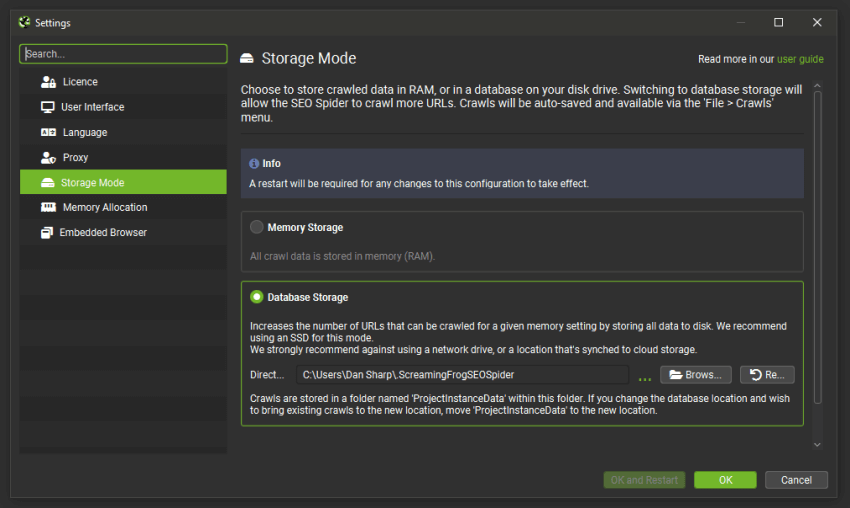Open the Proxy settings section
The image size is (850, 508).
[123, 157]
